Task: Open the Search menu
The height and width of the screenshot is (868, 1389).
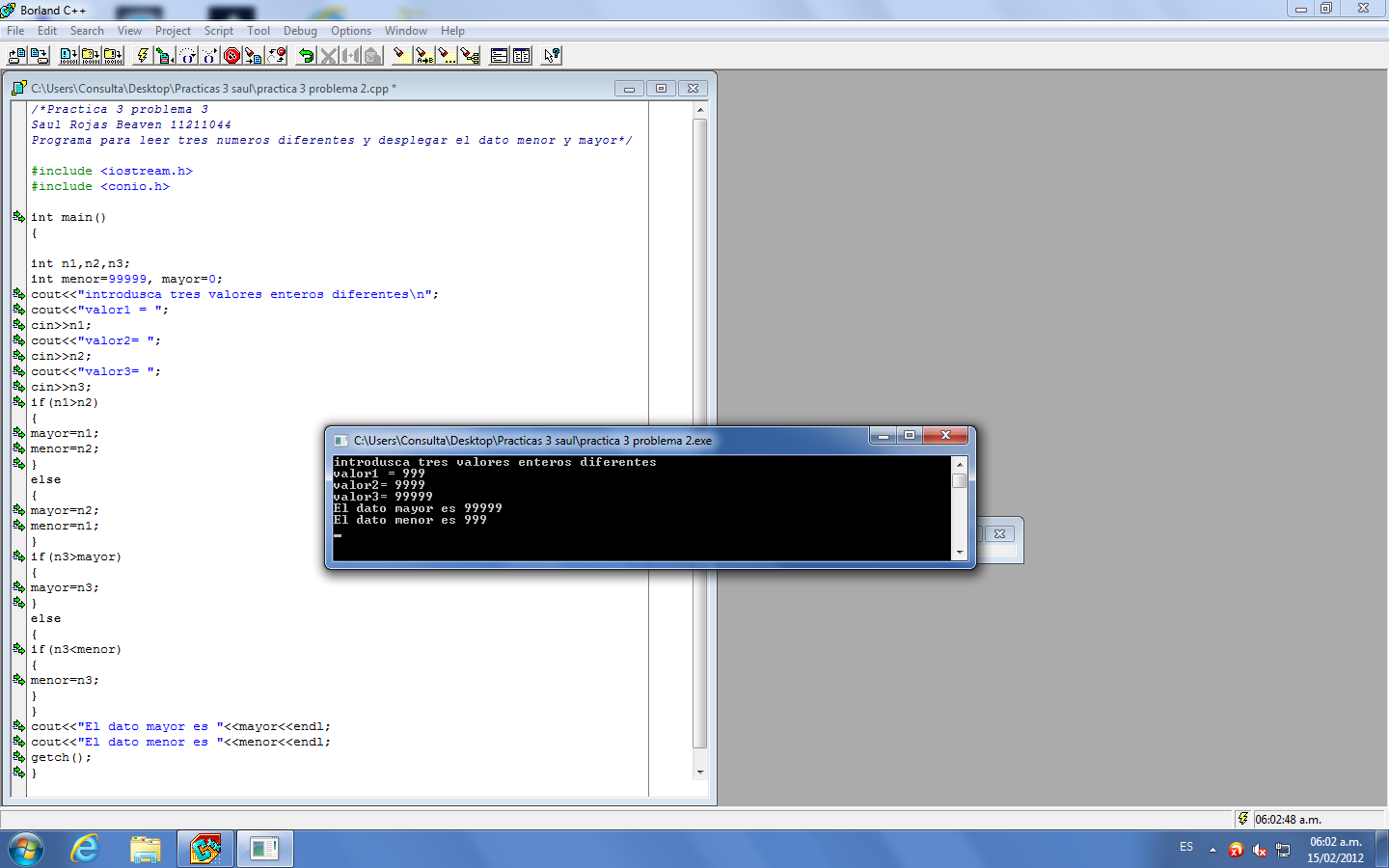Action: coord(87,30)
